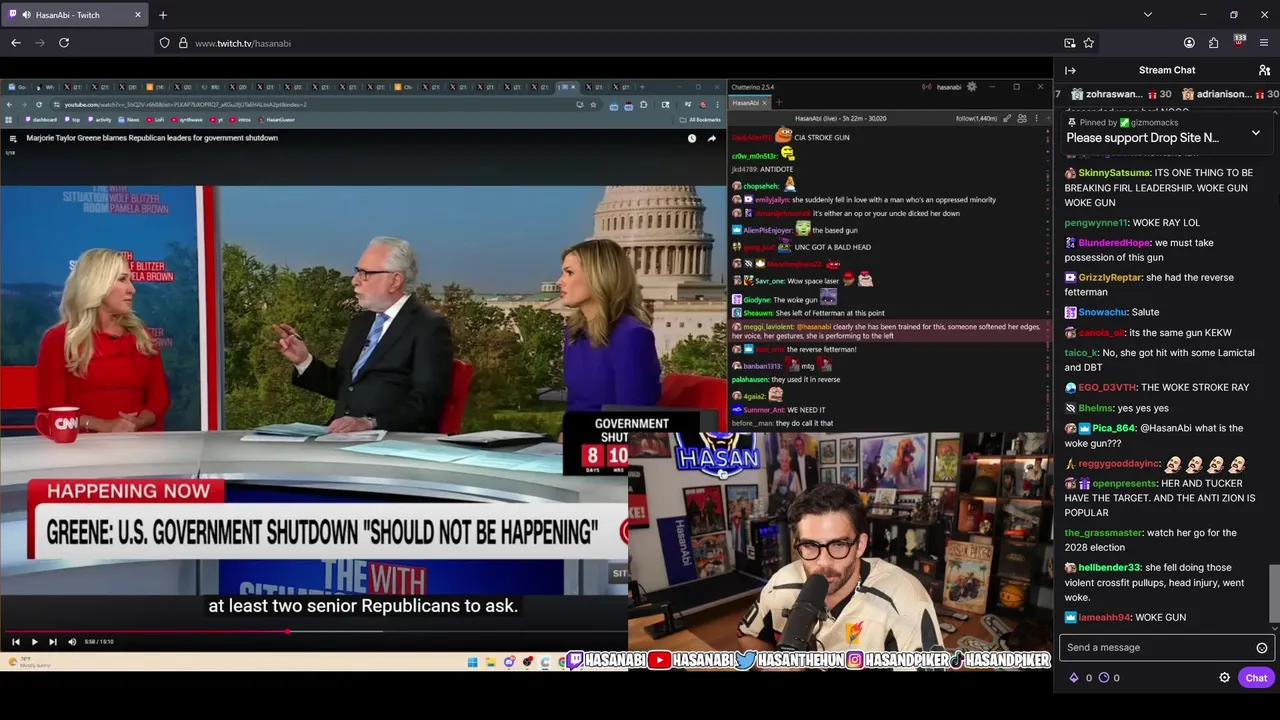
Task: Open chat settings gear
Action: [1224, 678]
